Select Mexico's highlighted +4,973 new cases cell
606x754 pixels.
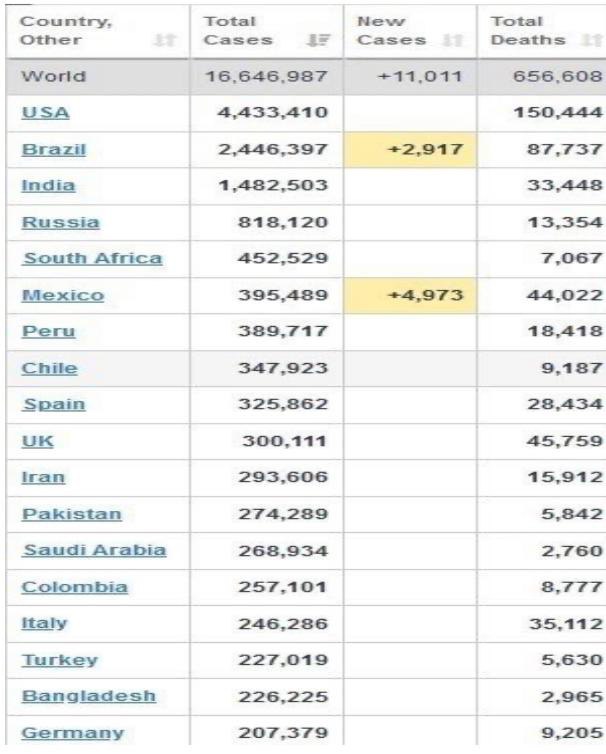411,295
